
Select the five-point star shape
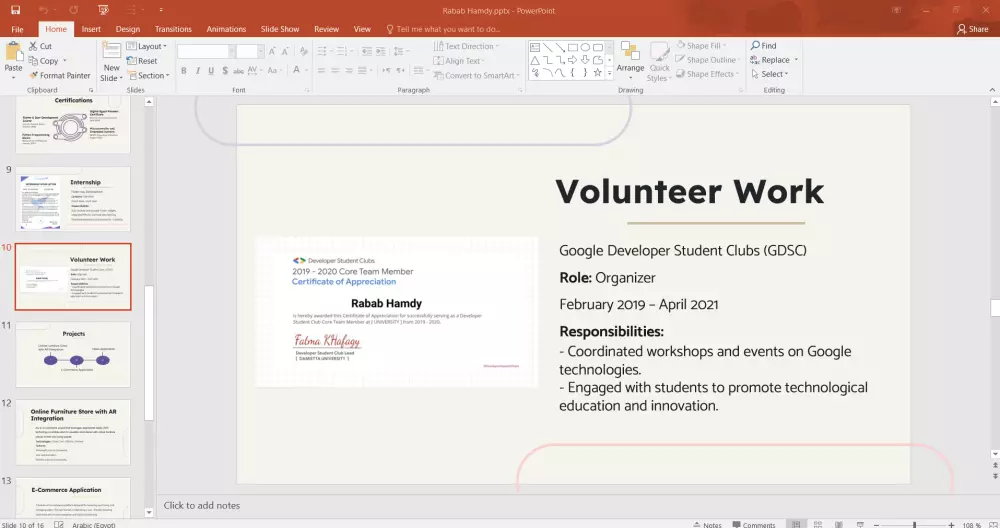point(598,73)
